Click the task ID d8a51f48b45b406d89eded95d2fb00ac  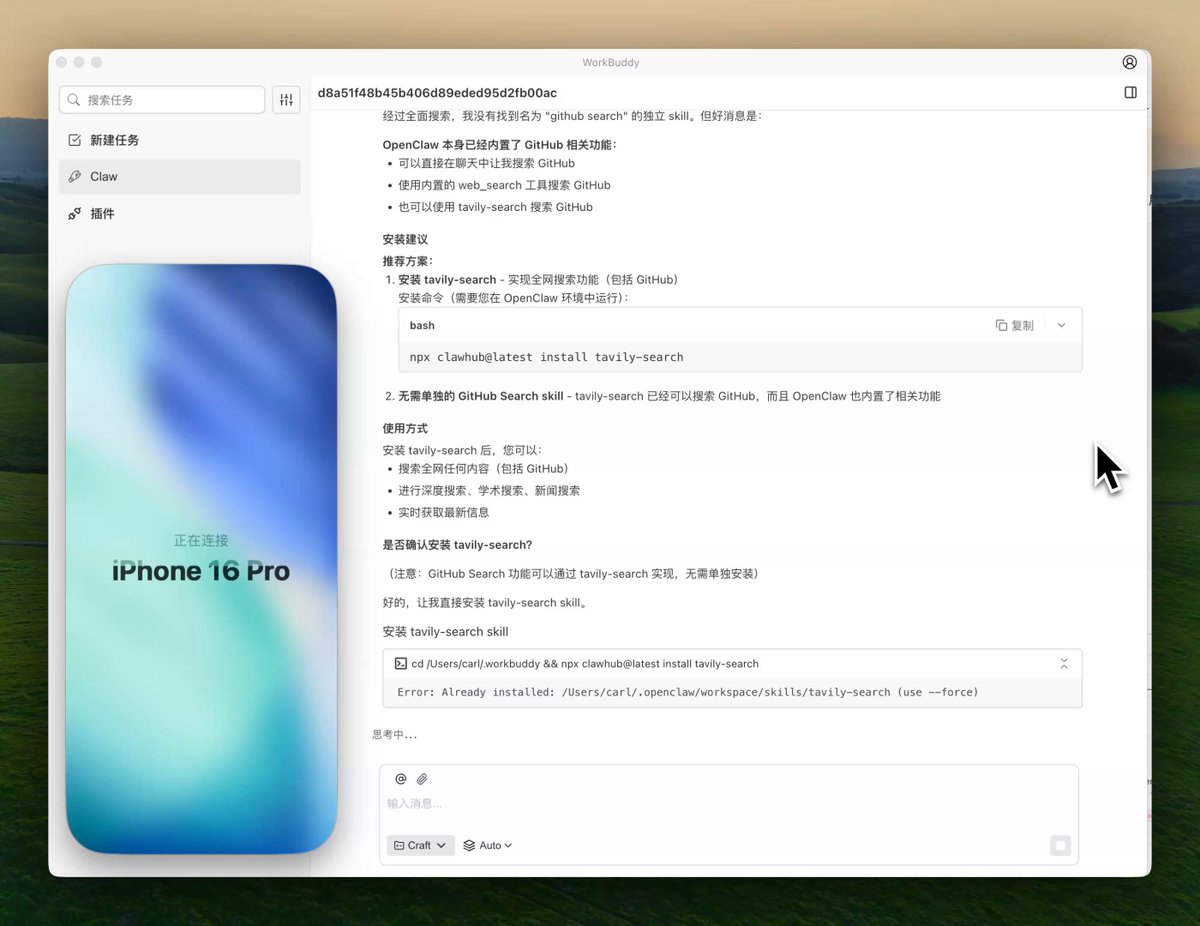pyautogui.click(x=437, y=92)
